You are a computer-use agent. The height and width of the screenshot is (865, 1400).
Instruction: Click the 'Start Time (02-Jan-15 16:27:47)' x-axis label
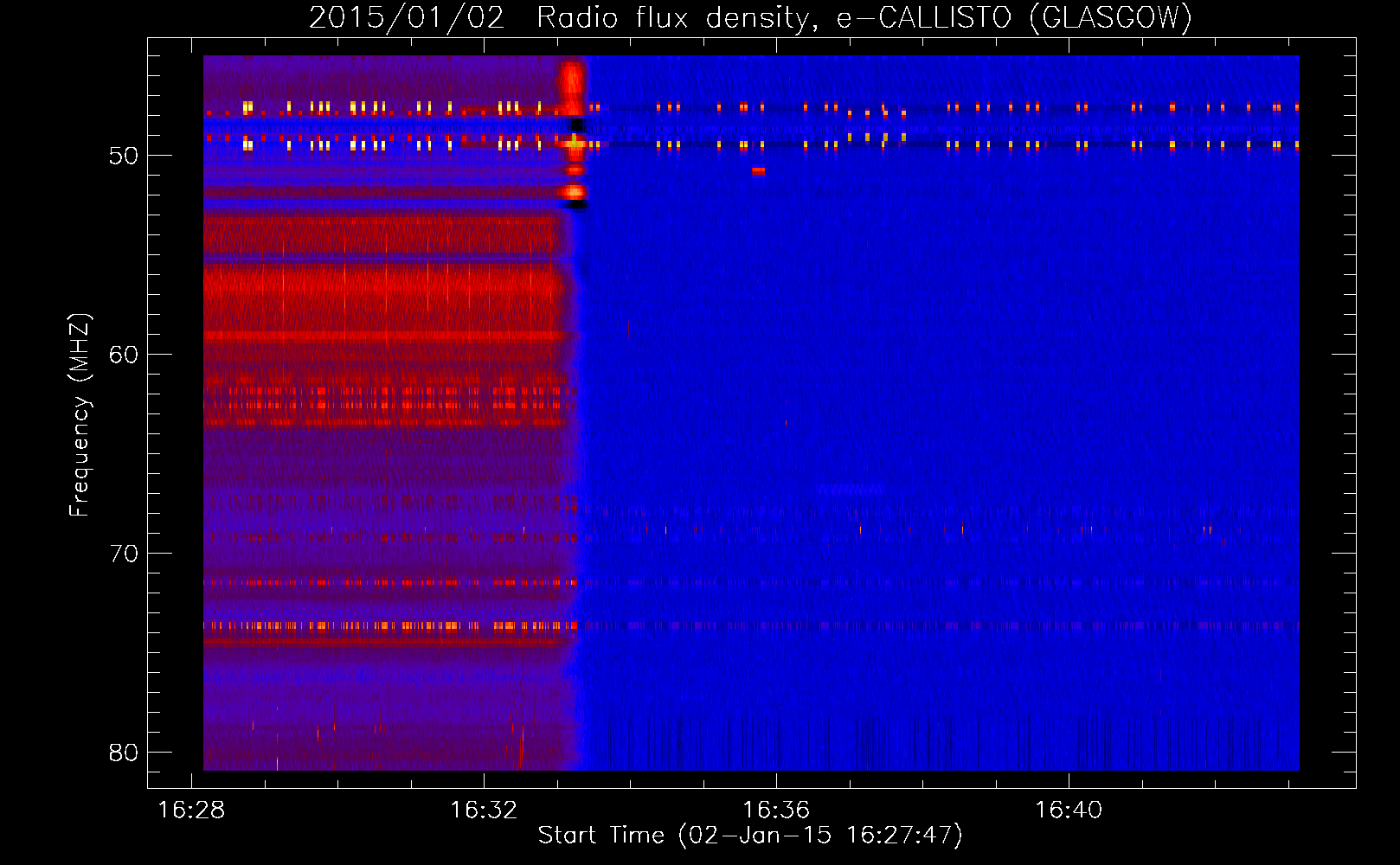[x=750, y=836]
